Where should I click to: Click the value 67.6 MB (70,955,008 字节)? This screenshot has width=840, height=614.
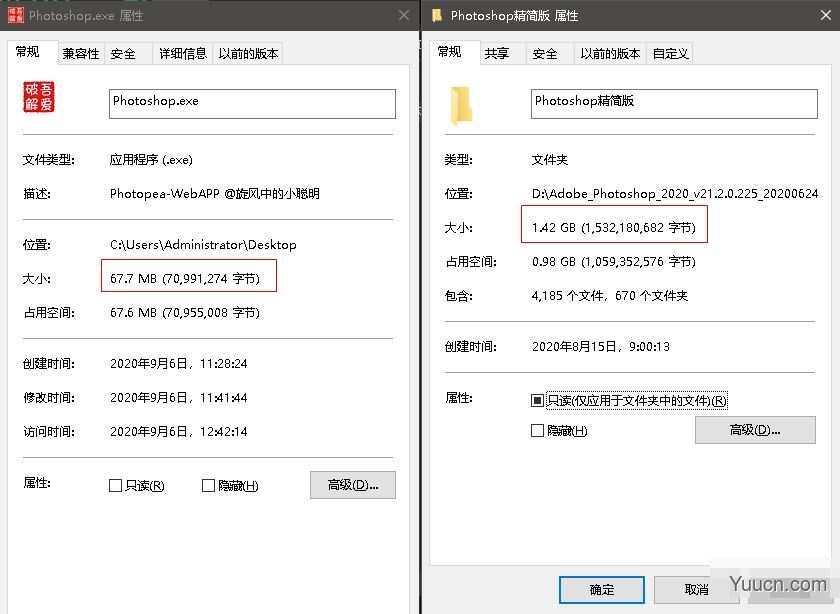(185, 312)
